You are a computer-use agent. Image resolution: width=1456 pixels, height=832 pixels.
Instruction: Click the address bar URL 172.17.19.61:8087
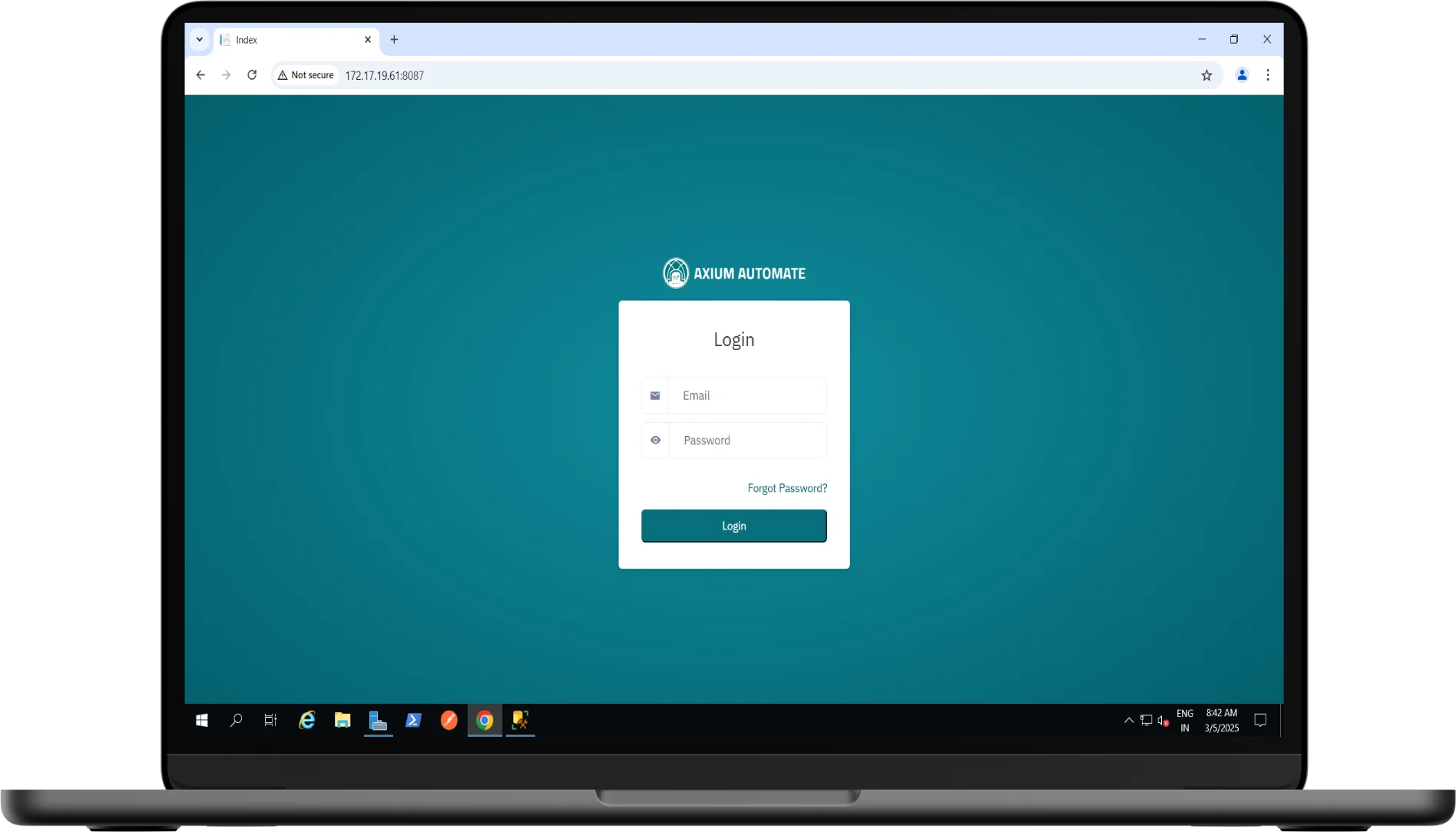point(384,75)
